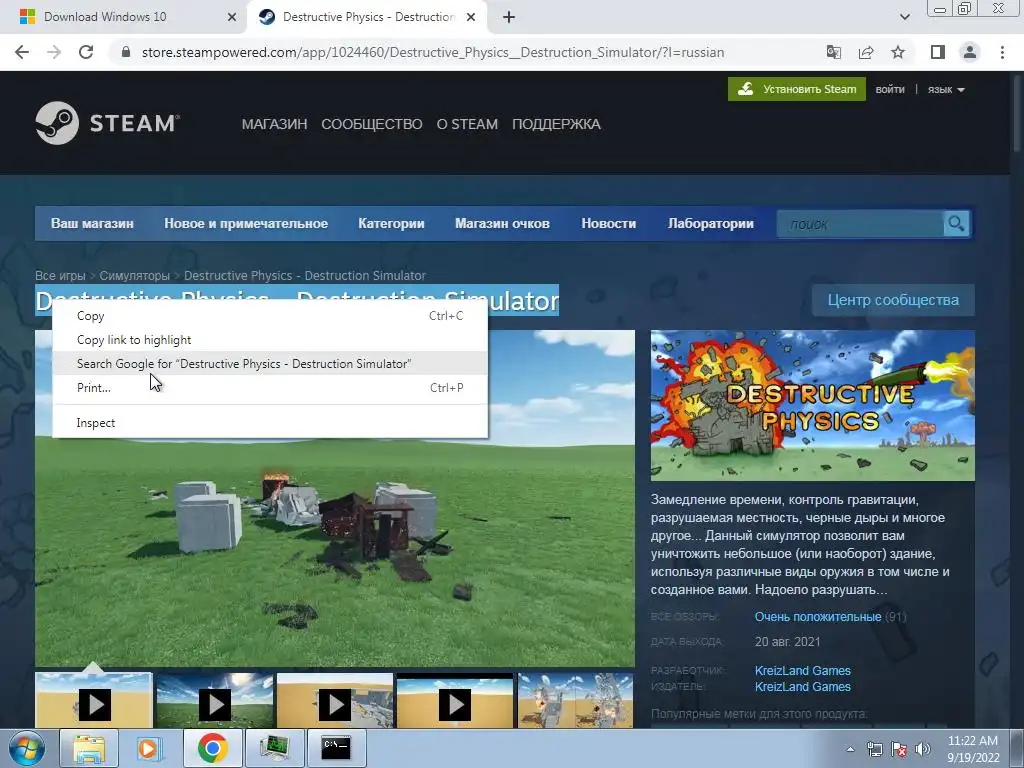Click the KreizLand Games developer link

pos(803,671)
